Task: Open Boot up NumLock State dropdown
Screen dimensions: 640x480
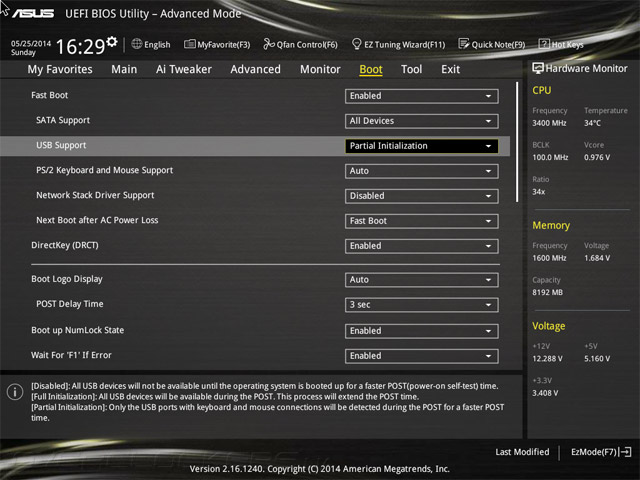Action: 422,331
